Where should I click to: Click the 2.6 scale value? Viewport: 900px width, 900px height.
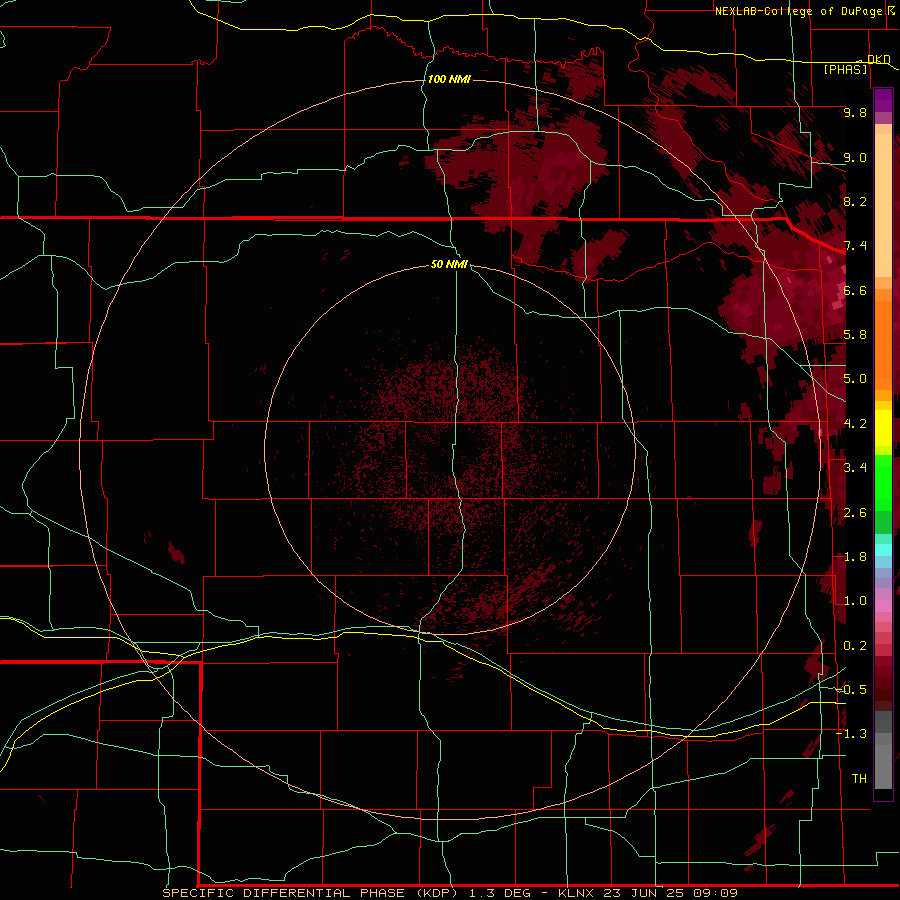(x=855, y=513)
